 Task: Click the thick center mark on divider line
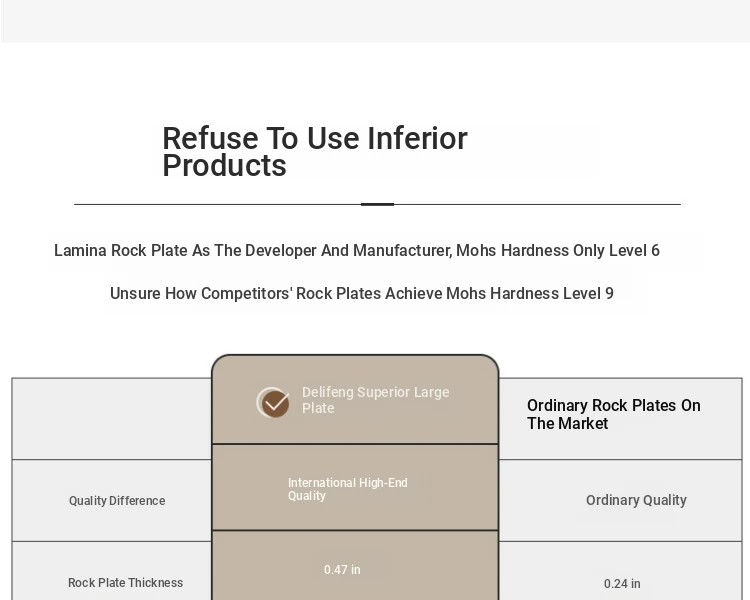(377, 204)
